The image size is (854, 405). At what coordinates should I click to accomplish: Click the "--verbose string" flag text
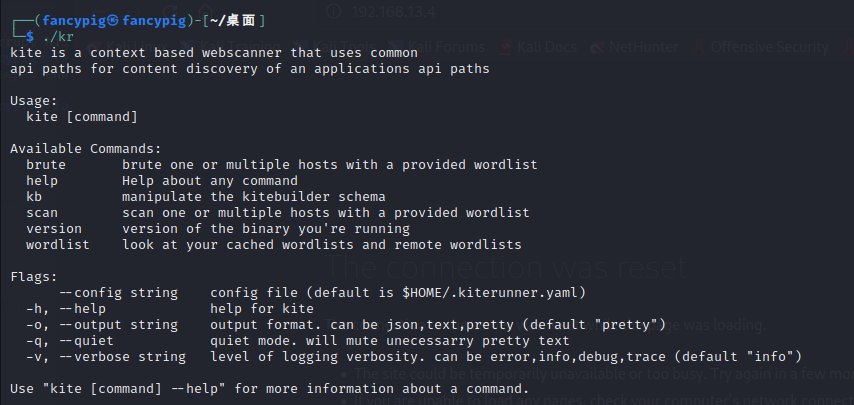tap(126, 356)
